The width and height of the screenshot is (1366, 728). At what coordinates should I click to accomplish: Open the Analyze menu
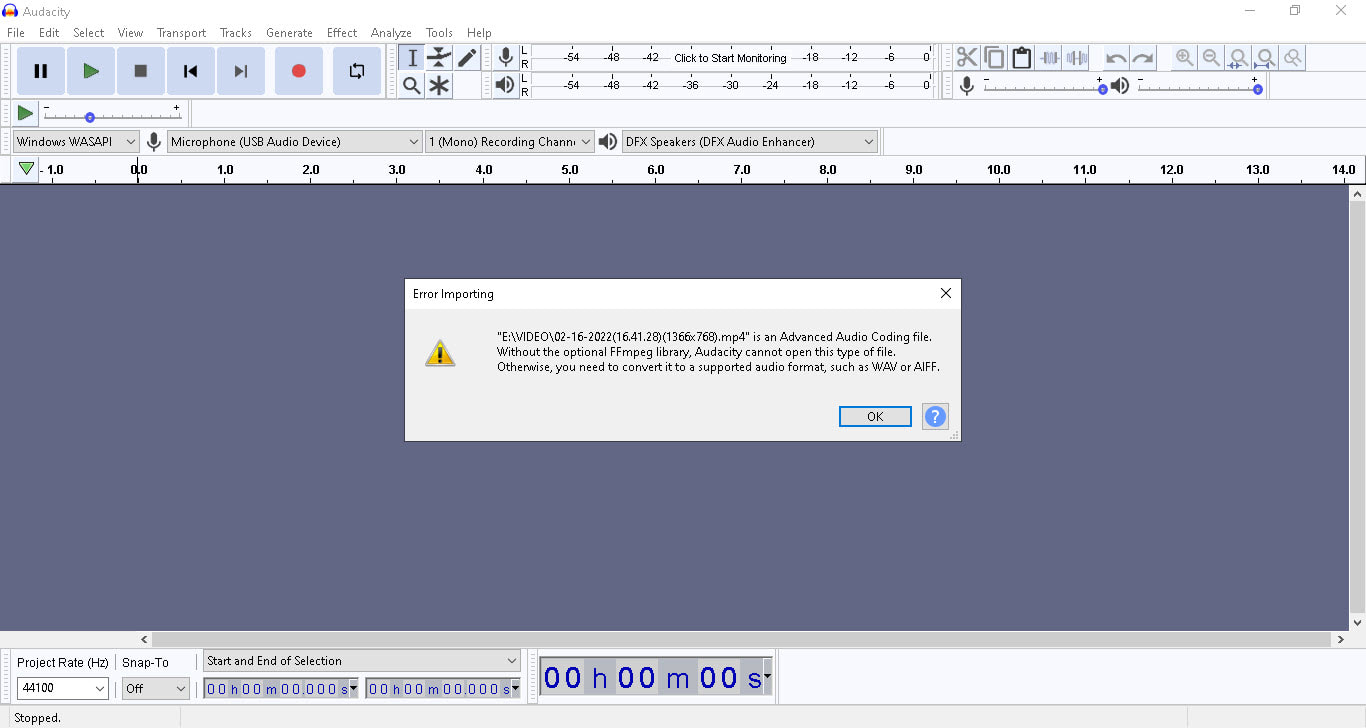pyautogui.click(x=391, y=33)
